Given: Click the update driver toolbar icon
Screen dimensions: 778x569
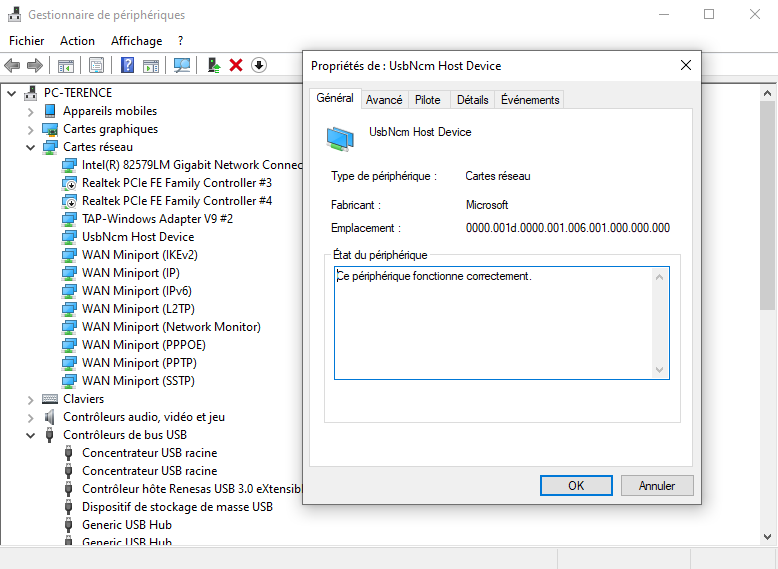Looking at the screenshot, I should click(213, 65).
